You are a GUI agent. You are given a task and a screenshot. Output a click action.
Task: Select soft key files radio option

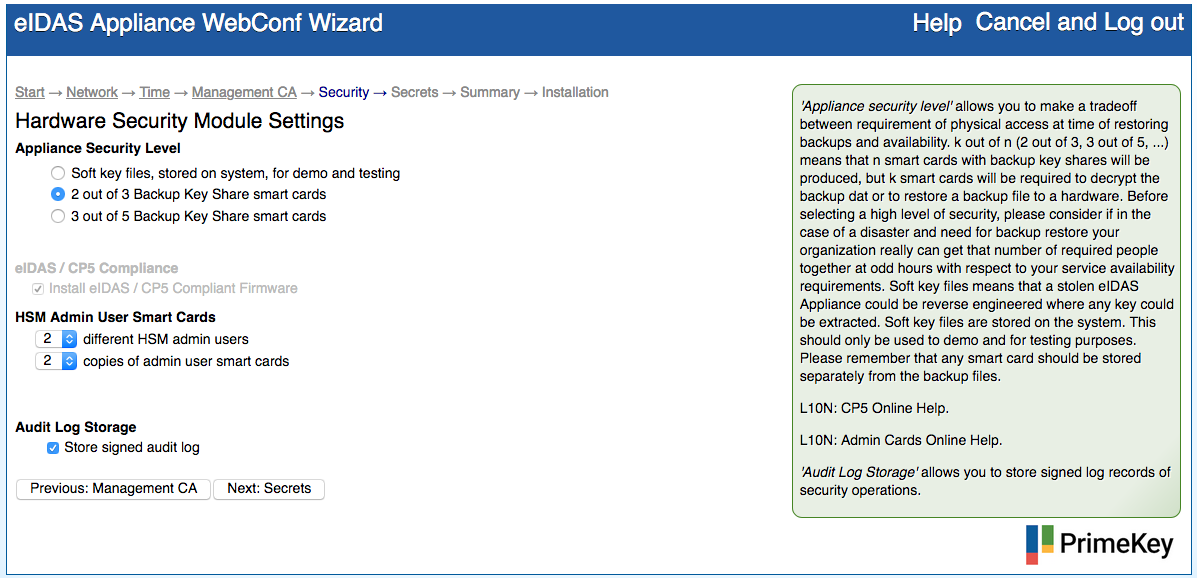(59, 173)
